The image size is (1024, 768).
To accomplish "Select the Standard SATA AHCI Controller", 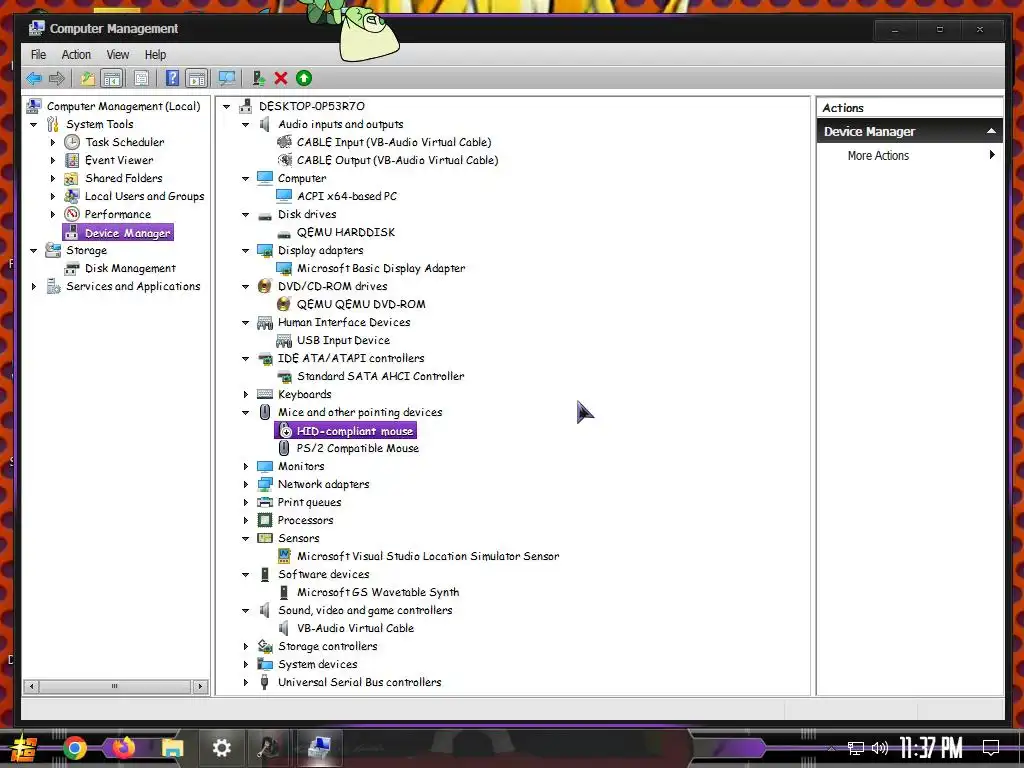I will (381, 376).
